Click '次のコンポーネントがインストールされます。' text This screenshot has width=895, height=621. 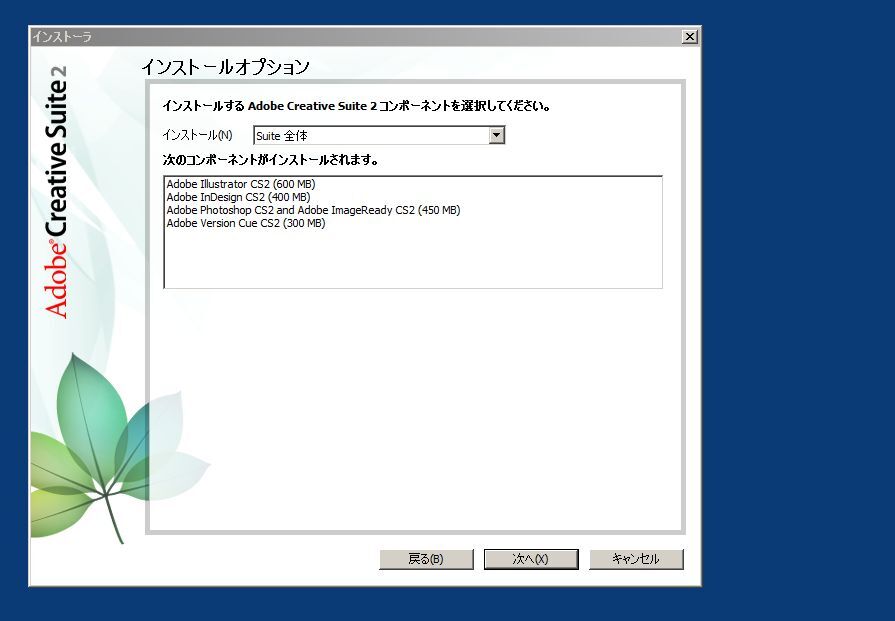[x=271, y=160]
